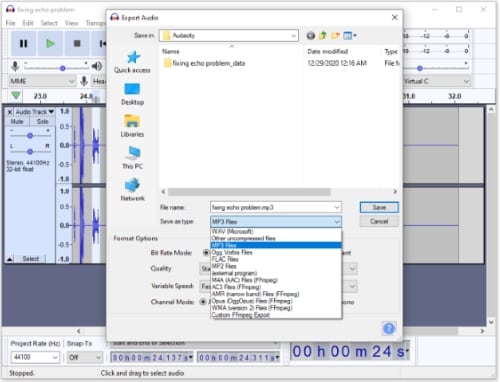Choose MP2 Files format
The height and width of the screenshot is (382, 500).
point(276,266)
